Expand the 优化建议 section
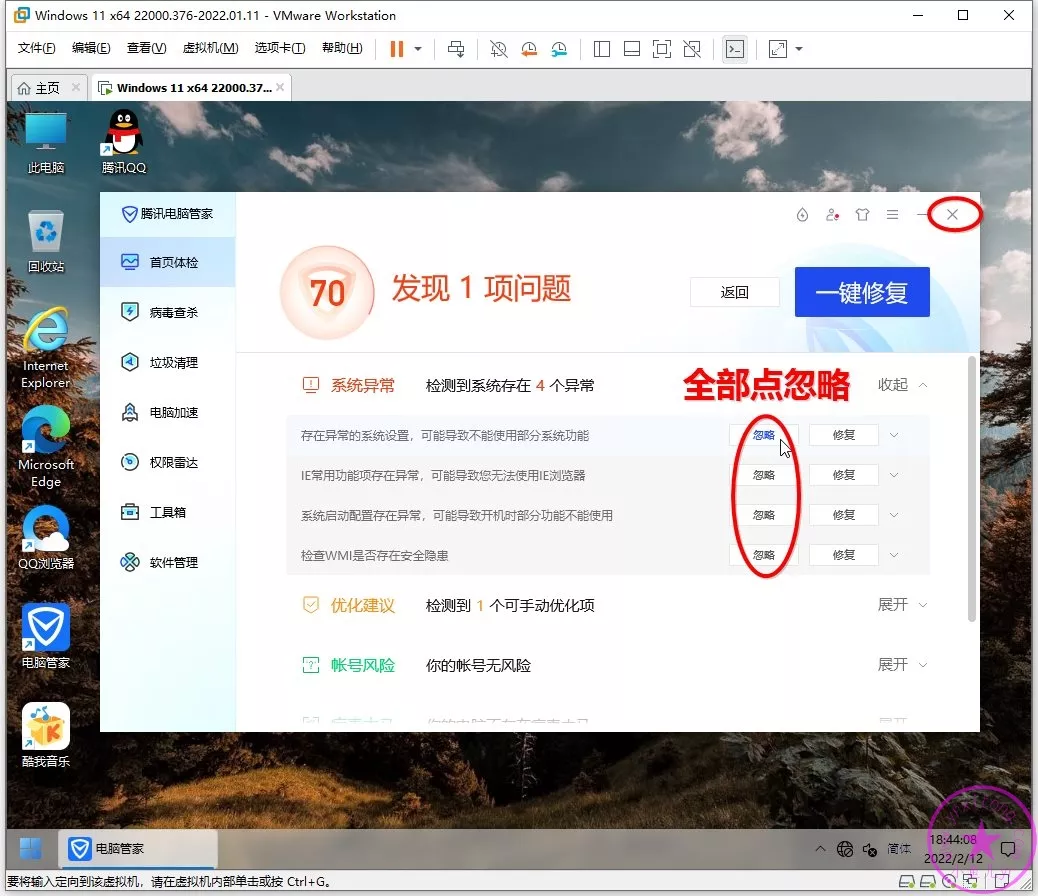The height and width of the screenshot is (896, 1038). click(x=902, y=605)
